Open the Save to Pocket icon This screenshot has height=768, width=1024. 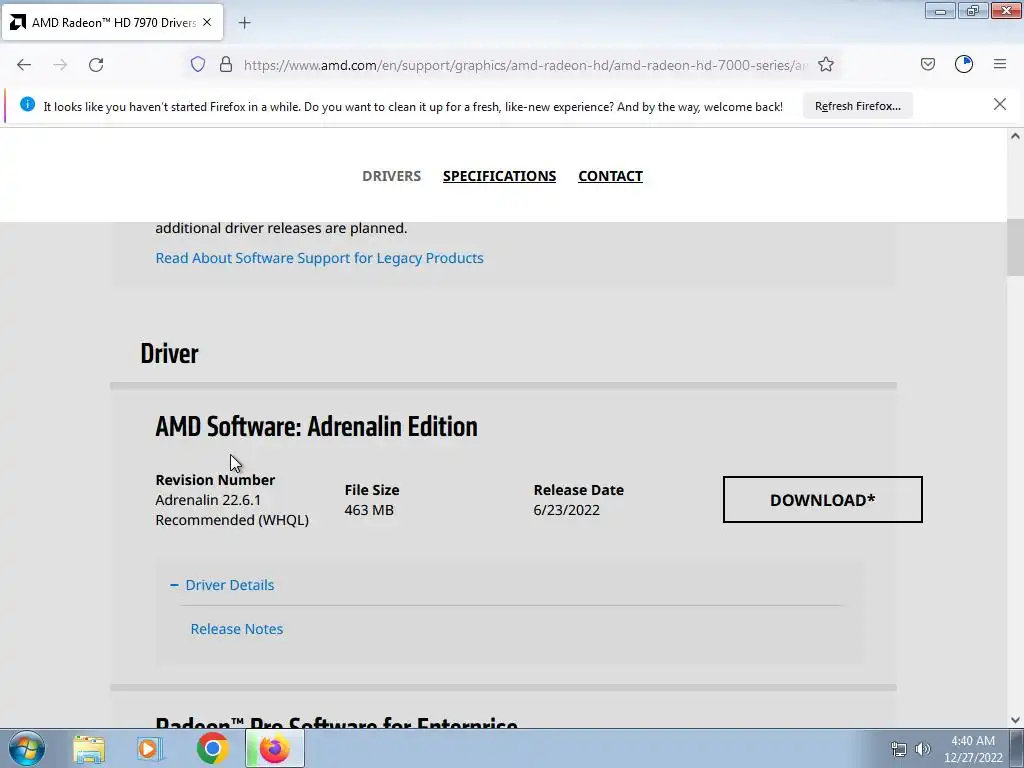927,64
